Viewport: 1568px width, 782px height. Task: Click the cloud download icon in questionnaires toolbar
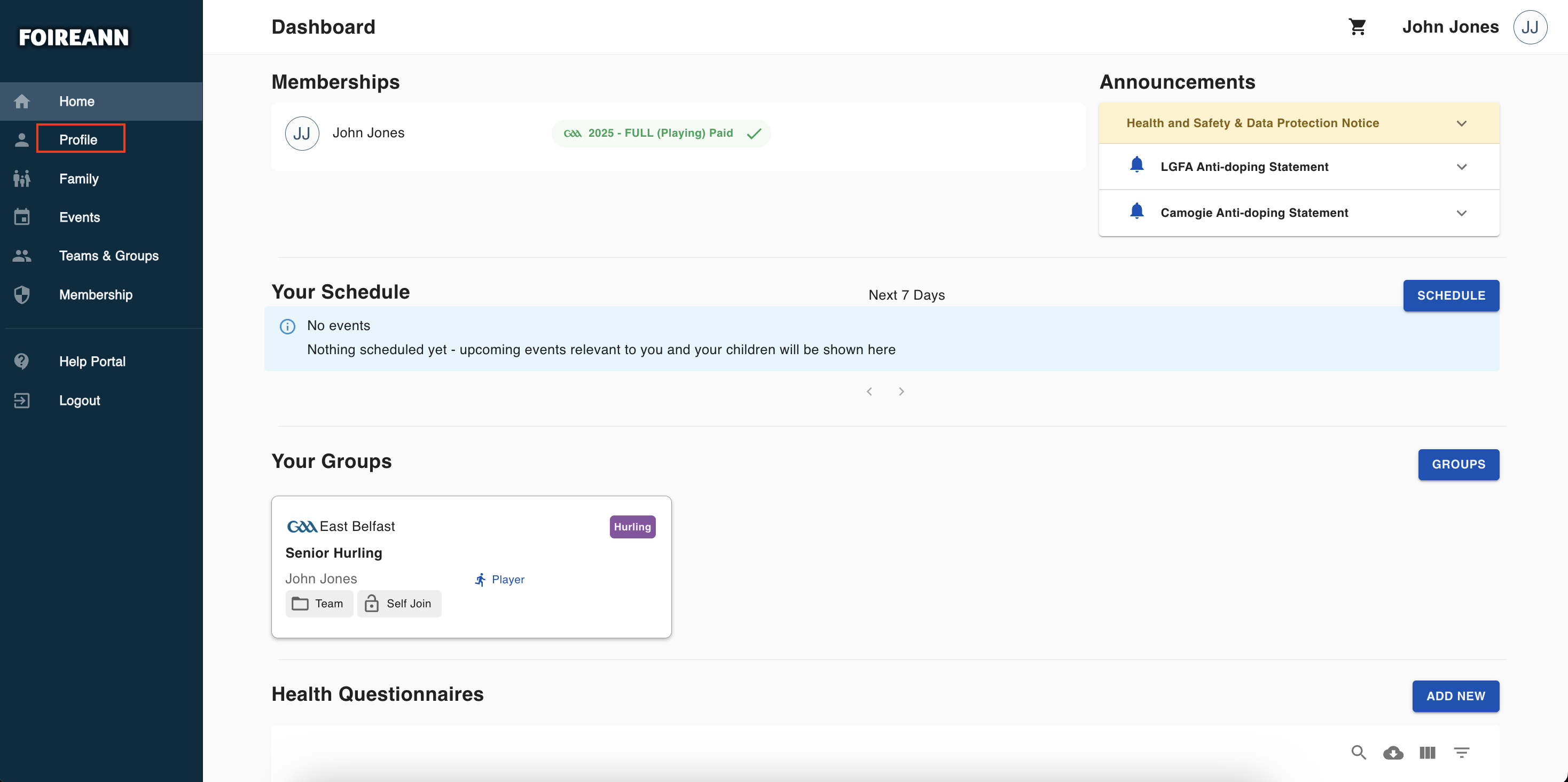(1393, 753)
